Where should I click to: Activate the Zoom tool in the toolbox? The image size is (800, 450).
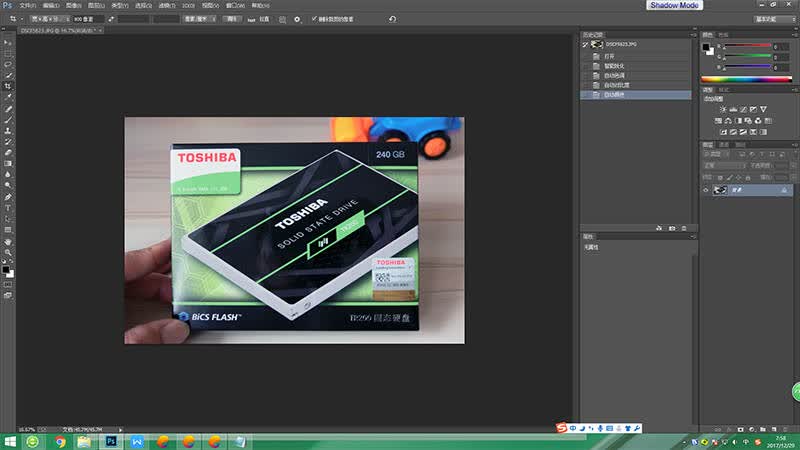8,253
